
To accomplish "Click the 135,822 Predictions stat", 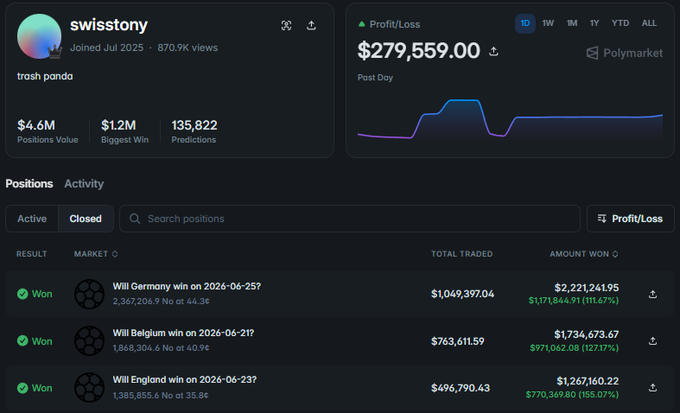I will (194, 131).
